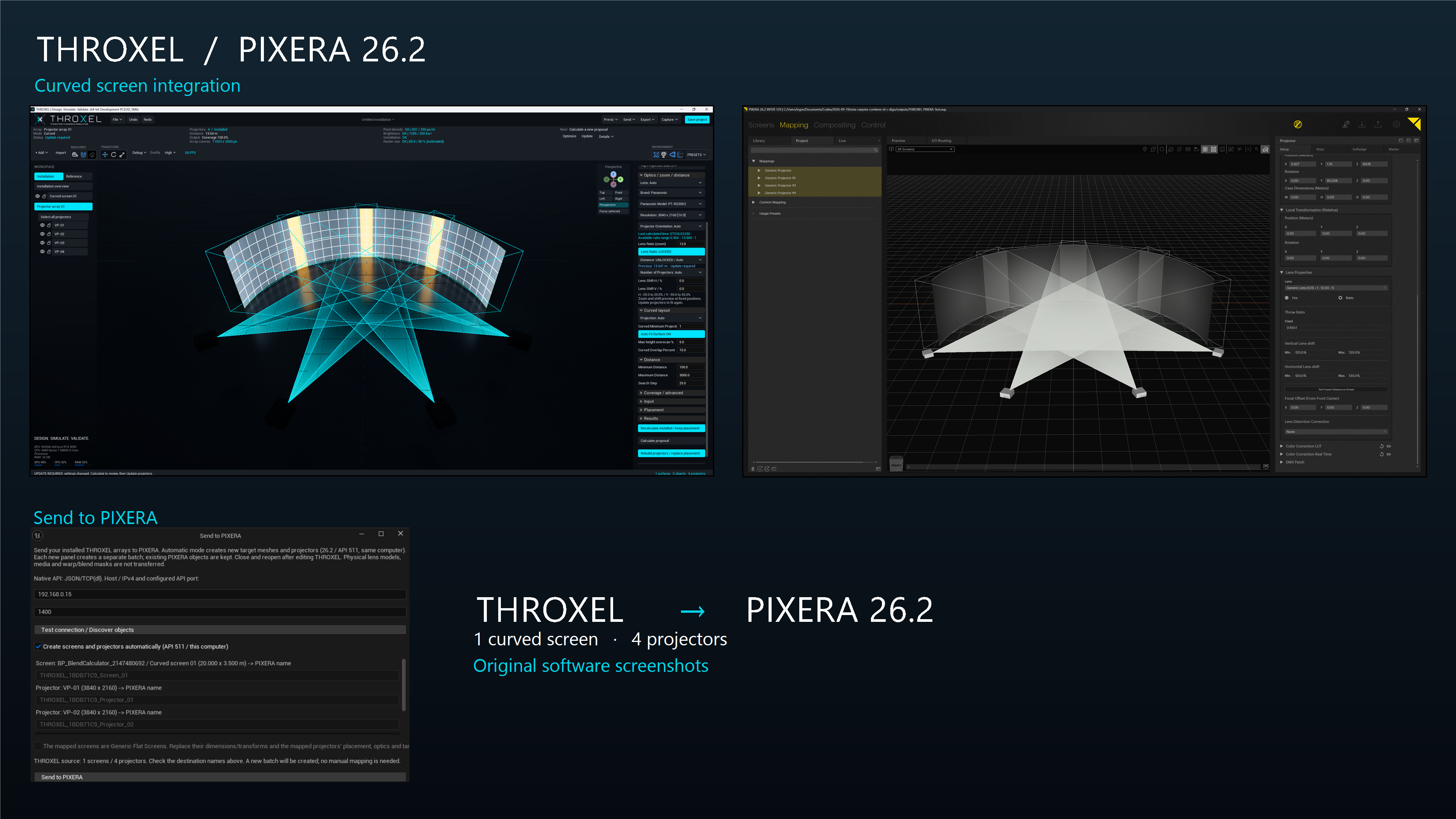Expand the Placement section
1456x819 pixels.
(671, 410)
